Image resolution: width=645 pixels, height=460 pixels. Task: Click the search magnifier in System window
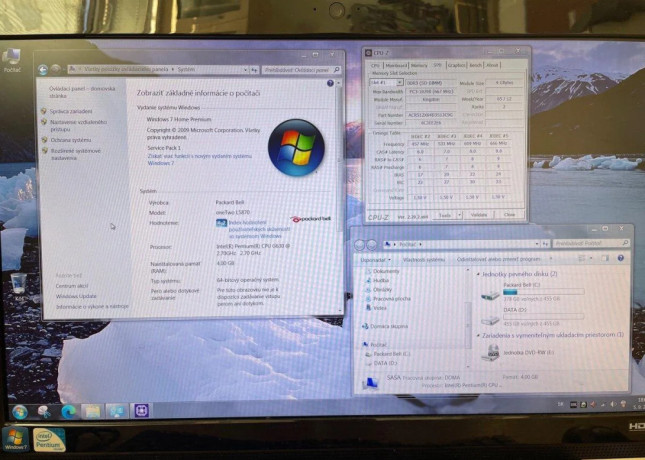(x=336, y=70)
